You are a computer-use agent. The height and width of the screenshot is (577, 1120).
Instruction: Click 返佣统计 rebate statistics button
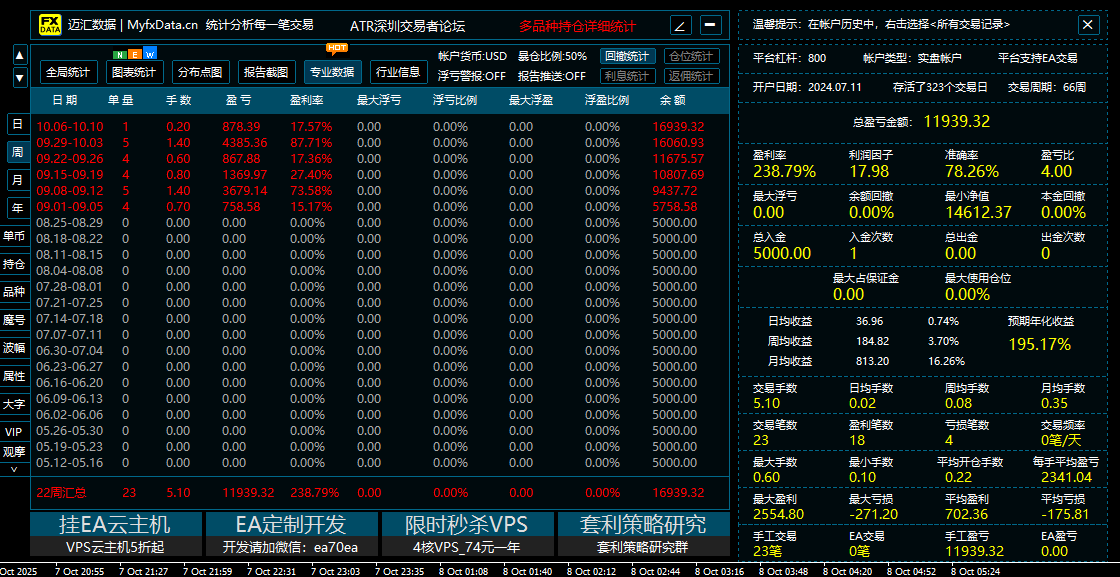click(691, 76)
